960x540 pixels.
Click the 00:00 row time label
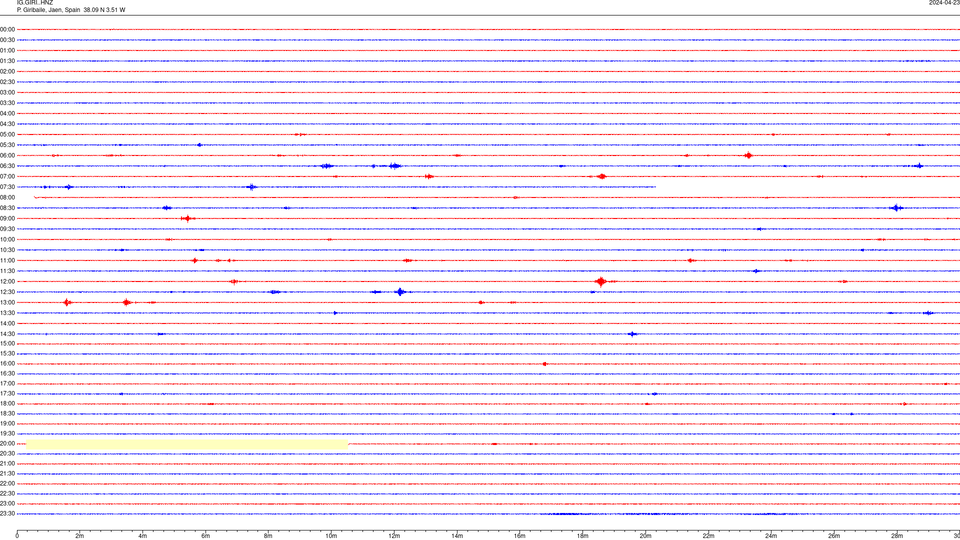click(x=7, y=29)
